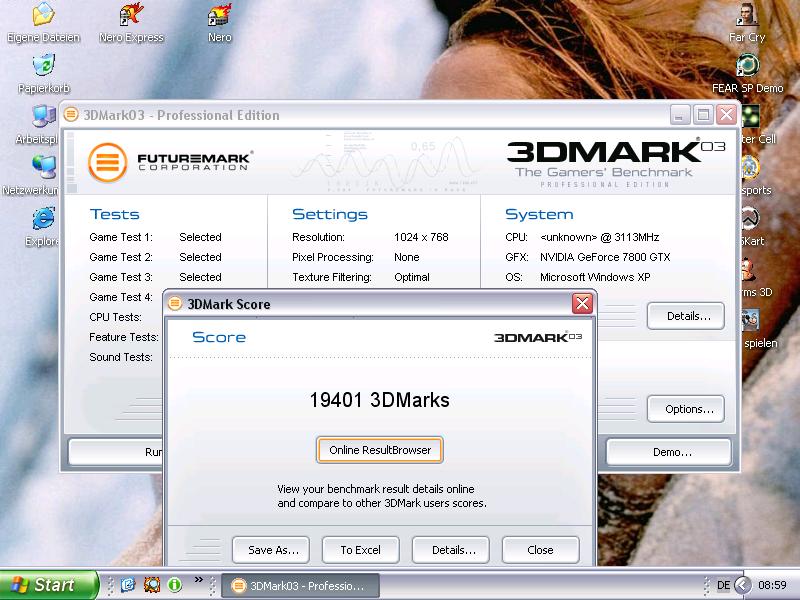Select the FEAR SP Demo desktop shortcut
The image size is (800, 600).
747,65
